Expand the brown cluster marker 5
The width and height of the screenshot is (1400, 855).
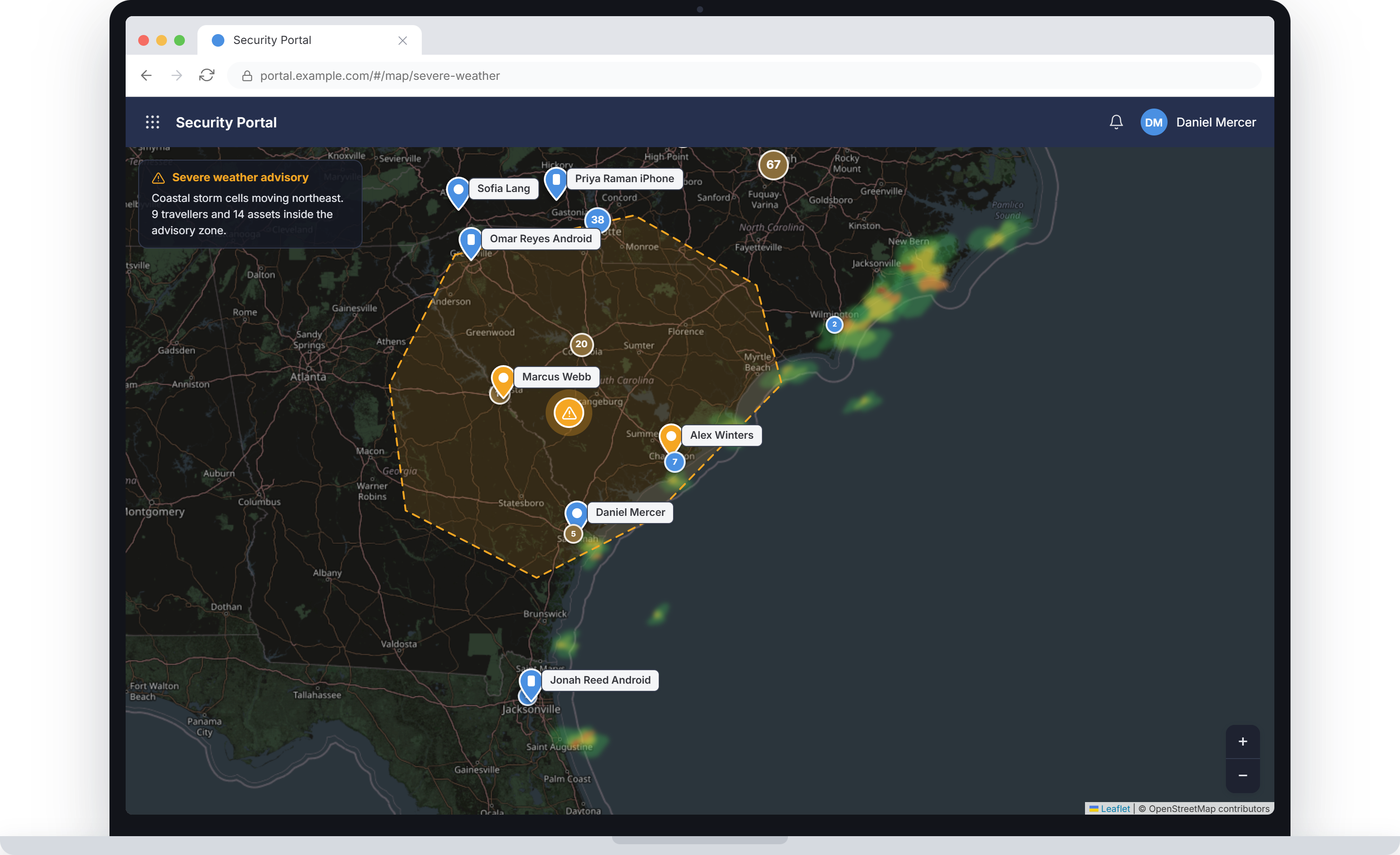point(573,534)
